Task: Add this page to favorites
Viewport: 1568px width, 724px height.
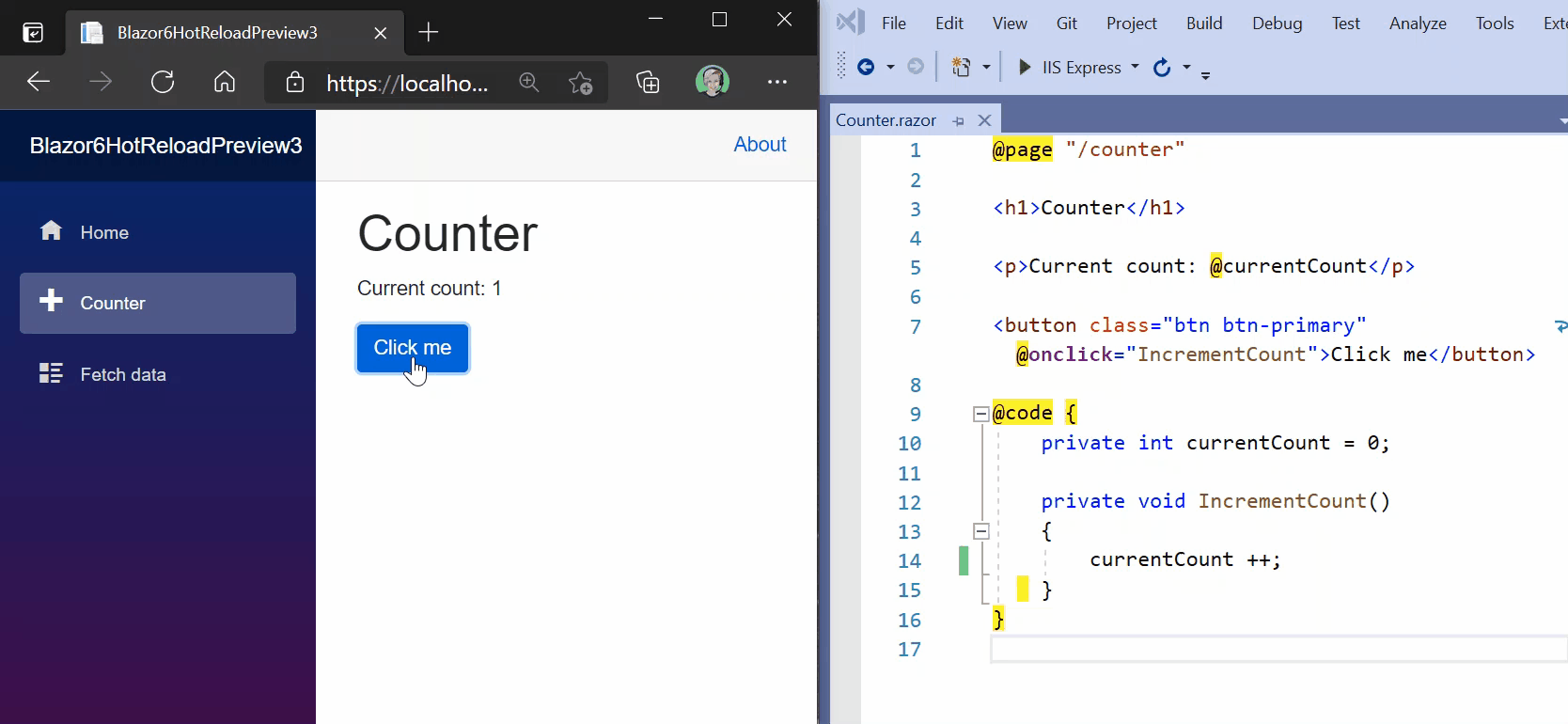Action: tap(580, 83)
